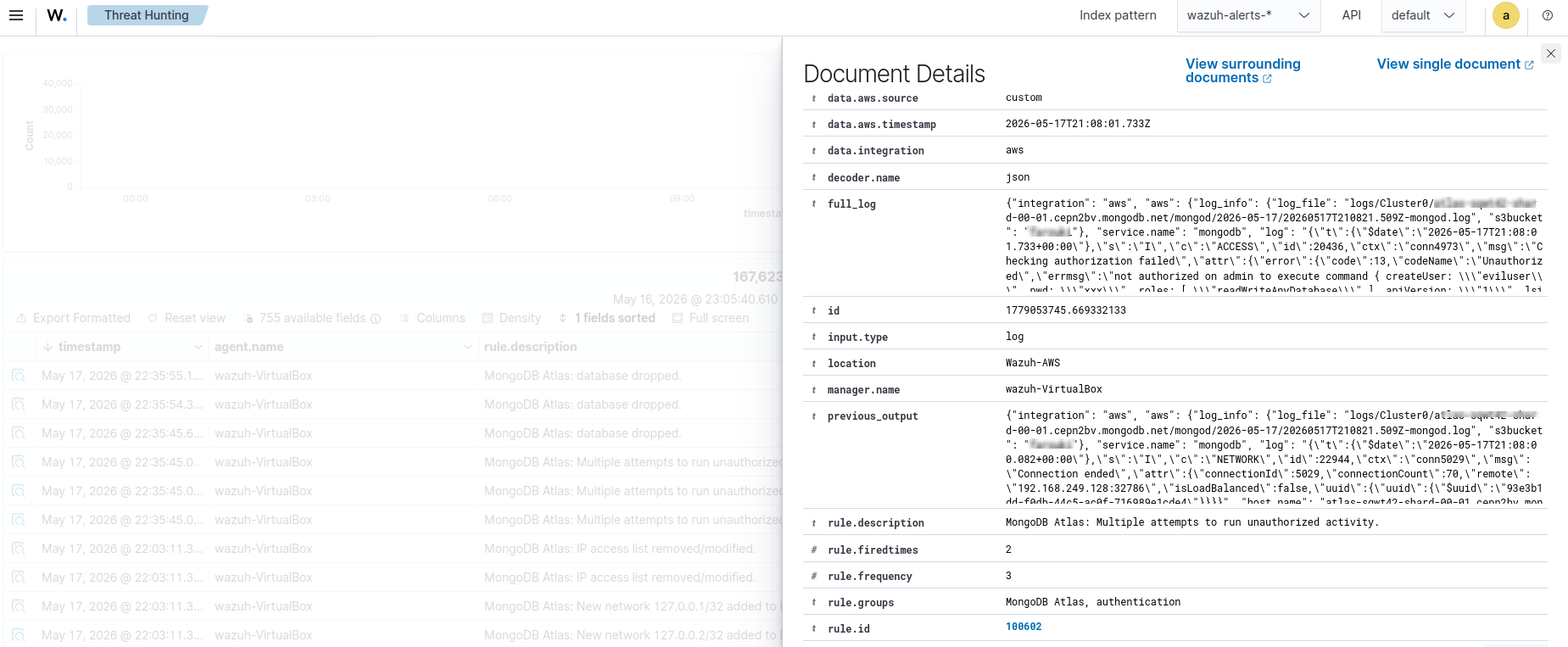Select the location value 'Wazuh-AWS'
This screenshot has width=1568, height=647.
click(1033, 363)
